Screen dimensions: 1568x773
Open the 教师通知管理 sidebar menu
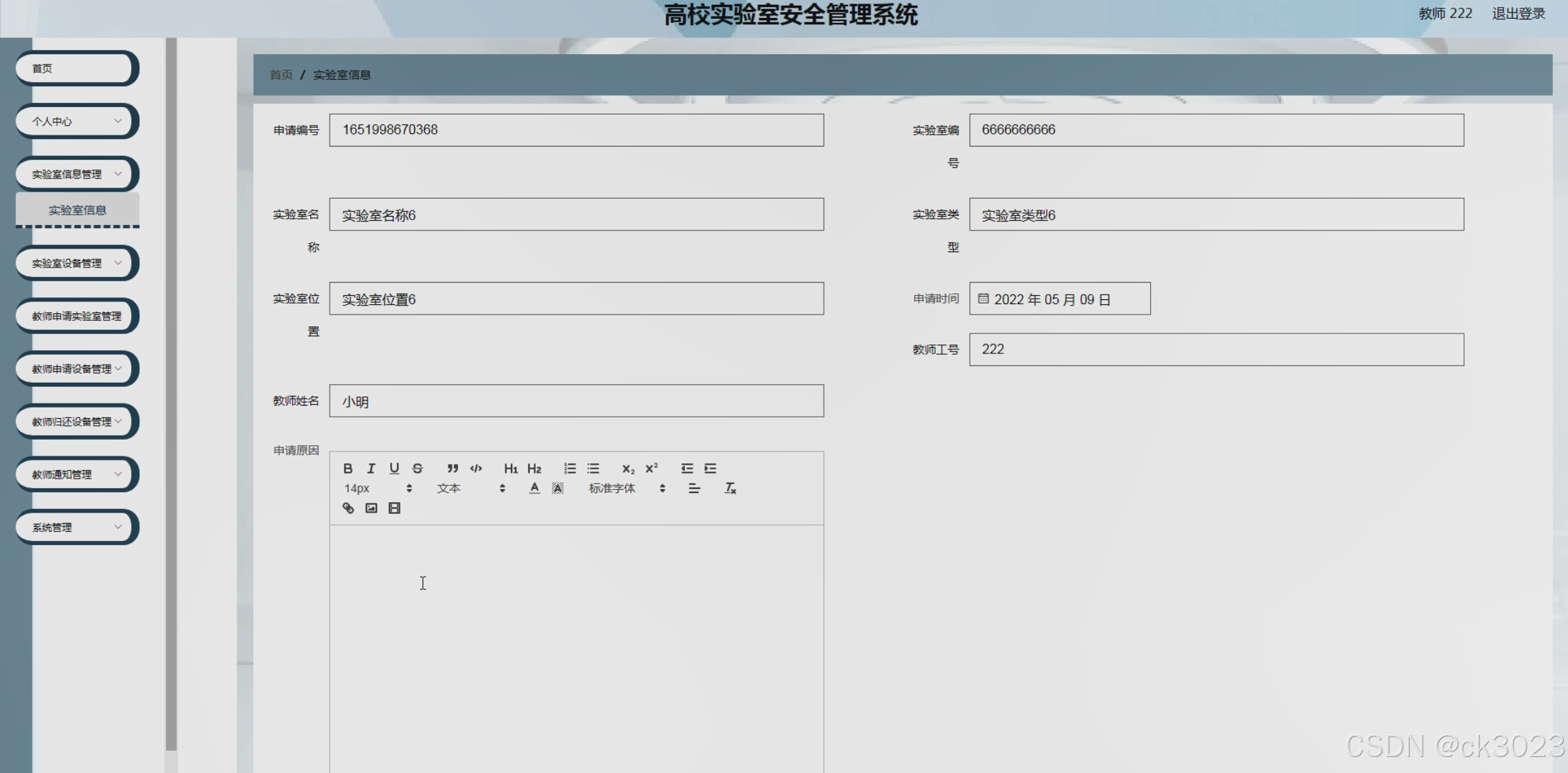76,474
